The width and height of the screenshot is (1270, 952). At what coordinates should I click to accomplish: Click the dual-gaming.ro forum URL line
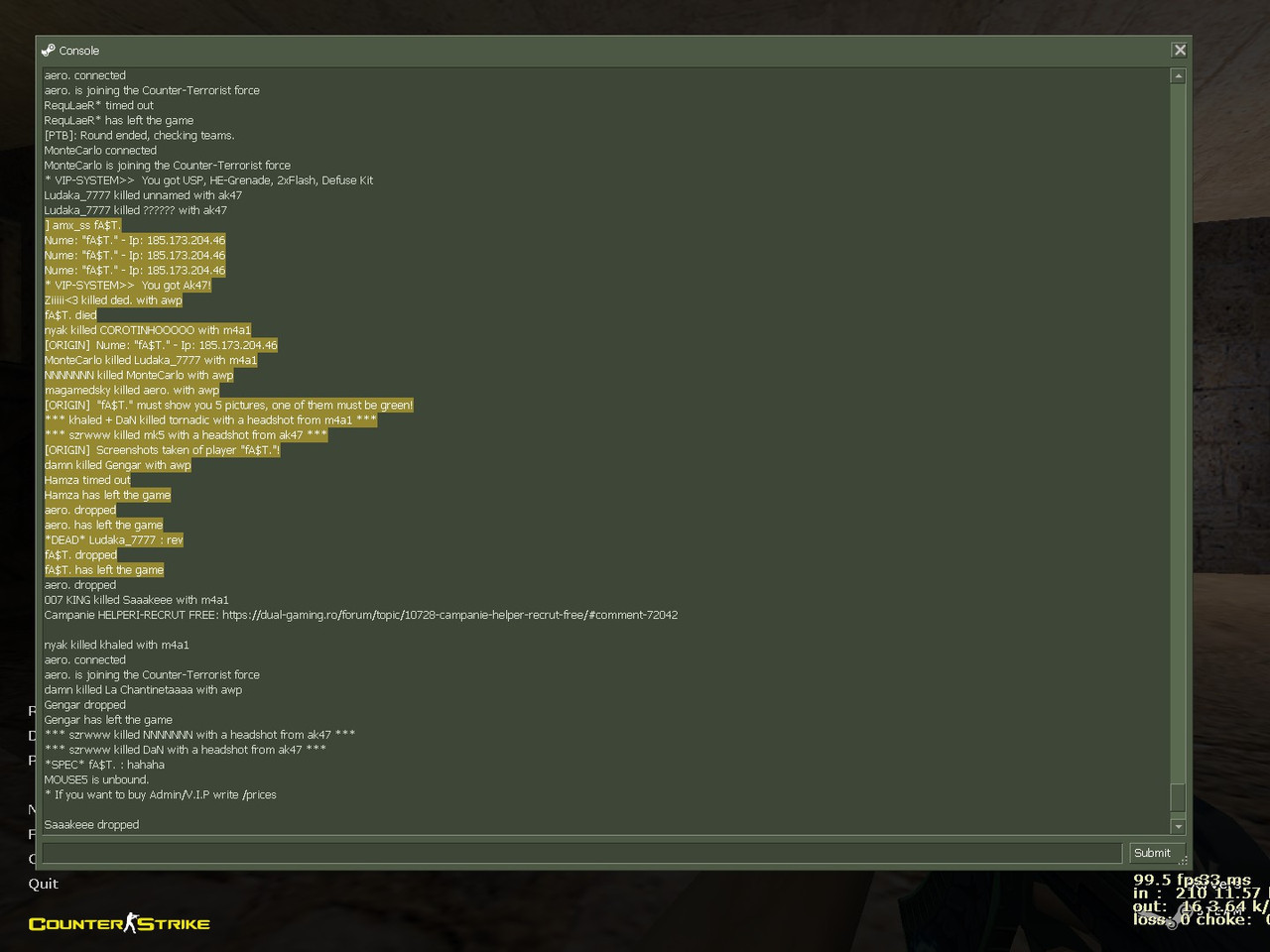pos(361,615)
